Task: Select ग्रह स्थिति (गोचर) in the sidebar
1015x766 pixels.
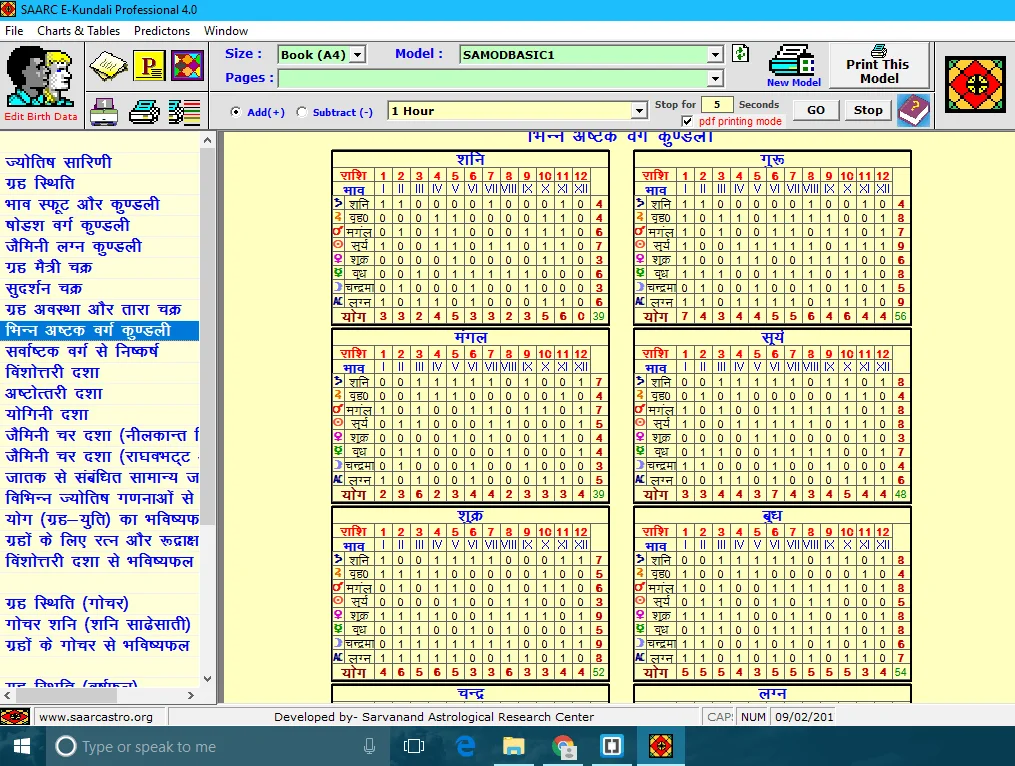Action: tap(67, 603)
